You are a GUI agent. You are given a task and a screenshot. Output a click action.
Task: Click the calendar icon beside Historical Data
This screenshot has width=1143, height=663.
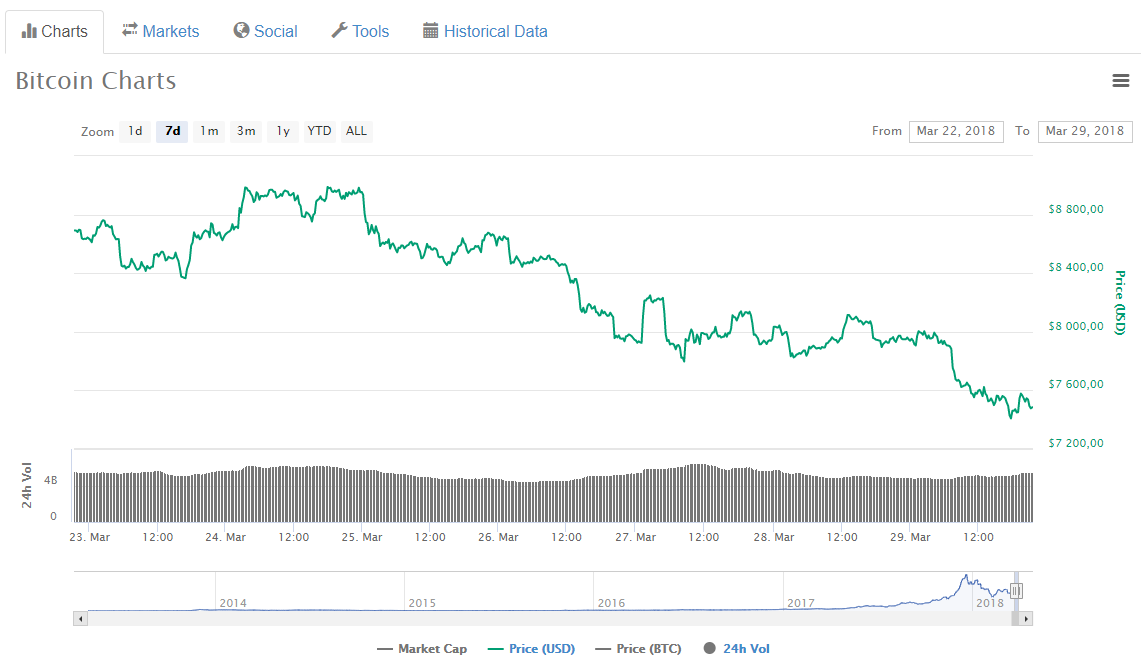click(x=431, y=31)
